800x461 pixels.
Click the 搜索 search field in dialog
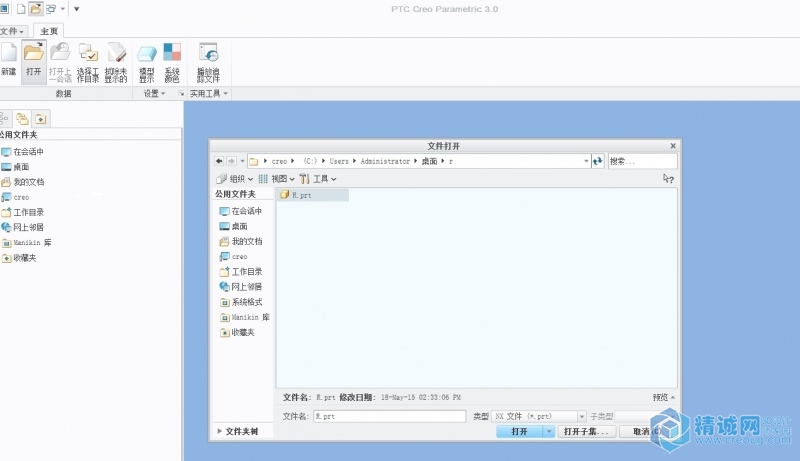point(642,161)
